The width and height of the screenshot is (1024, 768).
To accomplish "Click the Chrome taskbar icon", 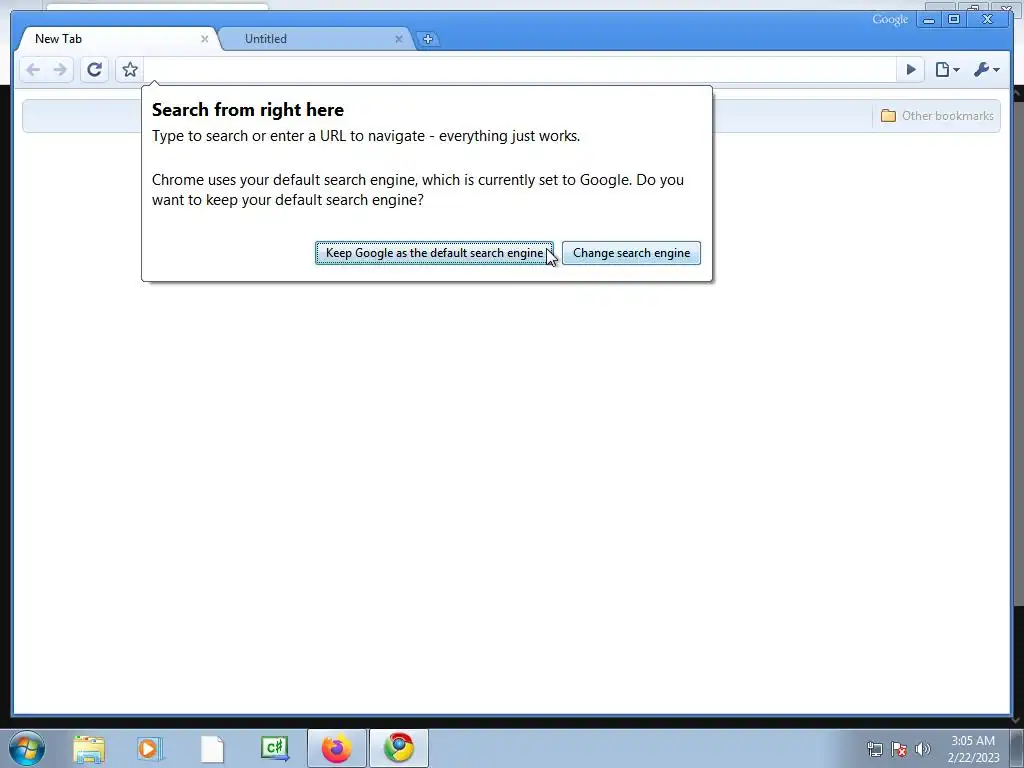I will click(398, 748).
